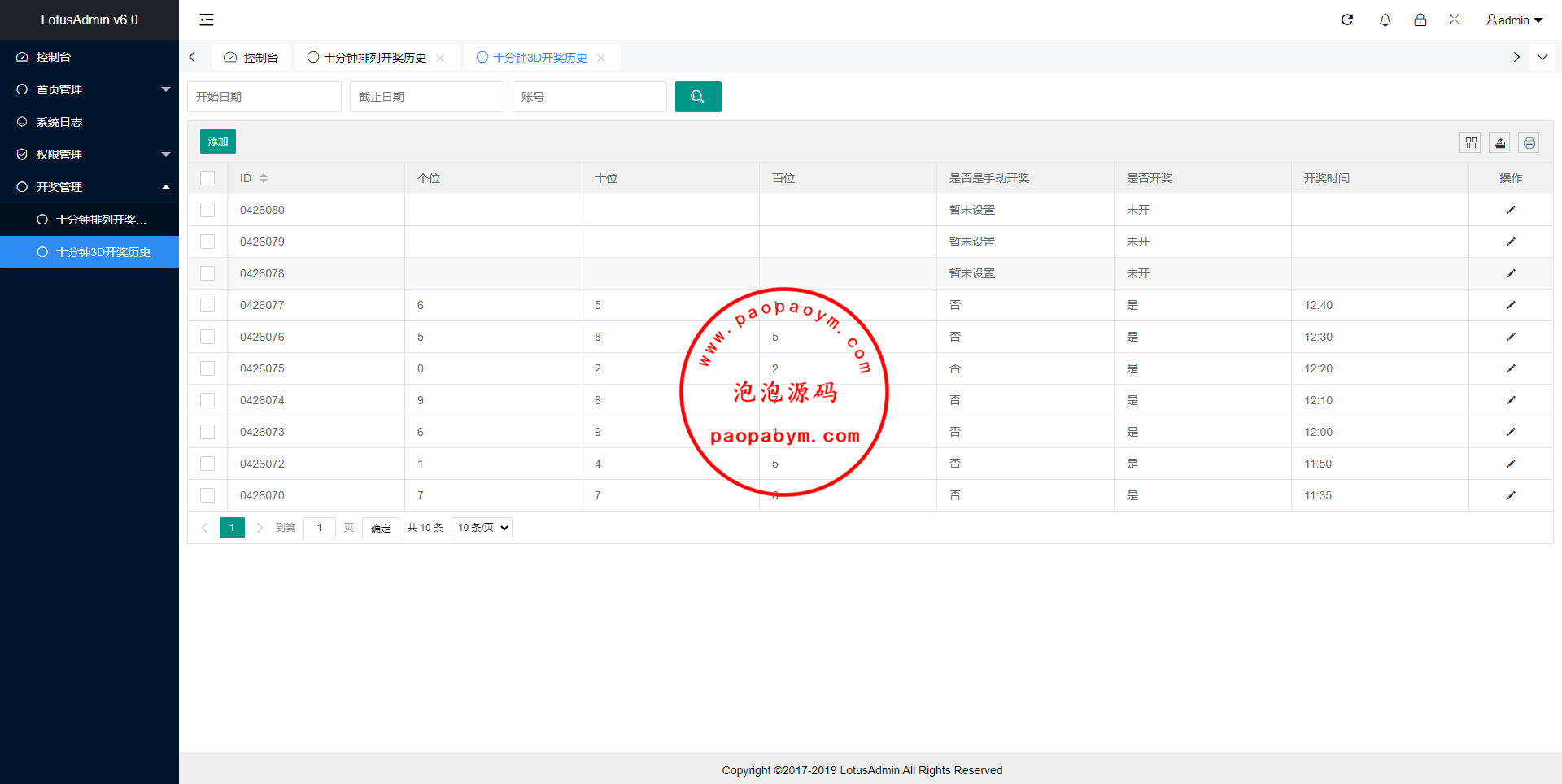The height and width of the screenshot is (784, 1562).
Task: Click the 开始日期 input field
Action: pos(264,97)
